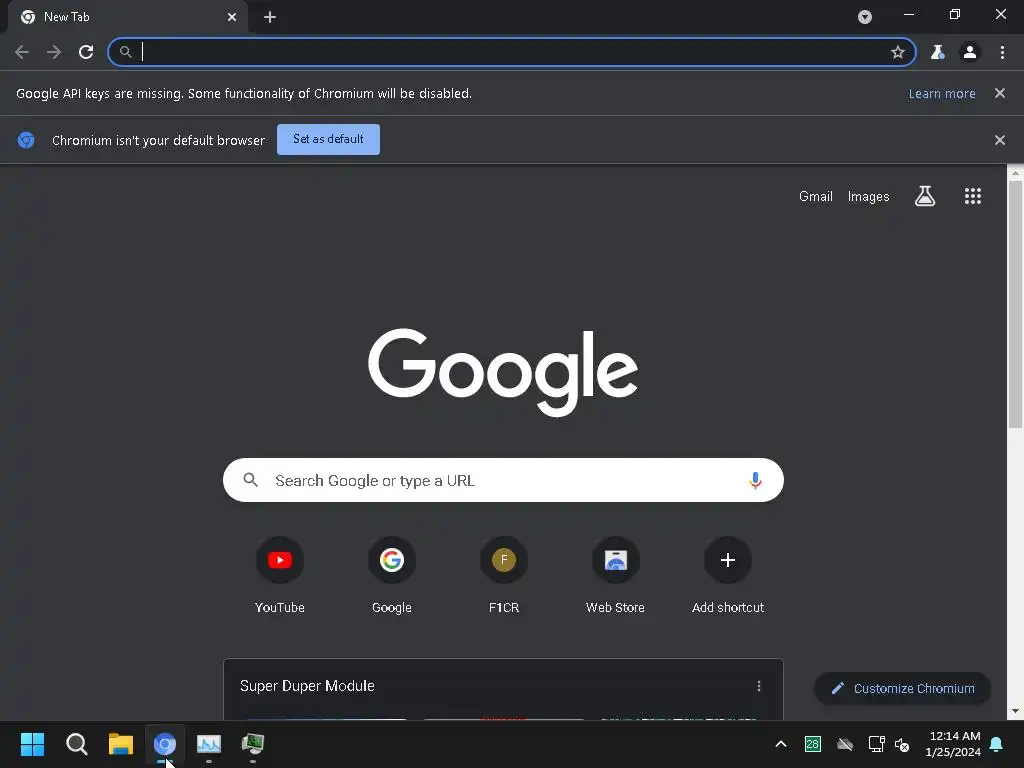Open the Google shortcut tile
The height and width of the screenshot is (768, 1024).
pos(391,575)
